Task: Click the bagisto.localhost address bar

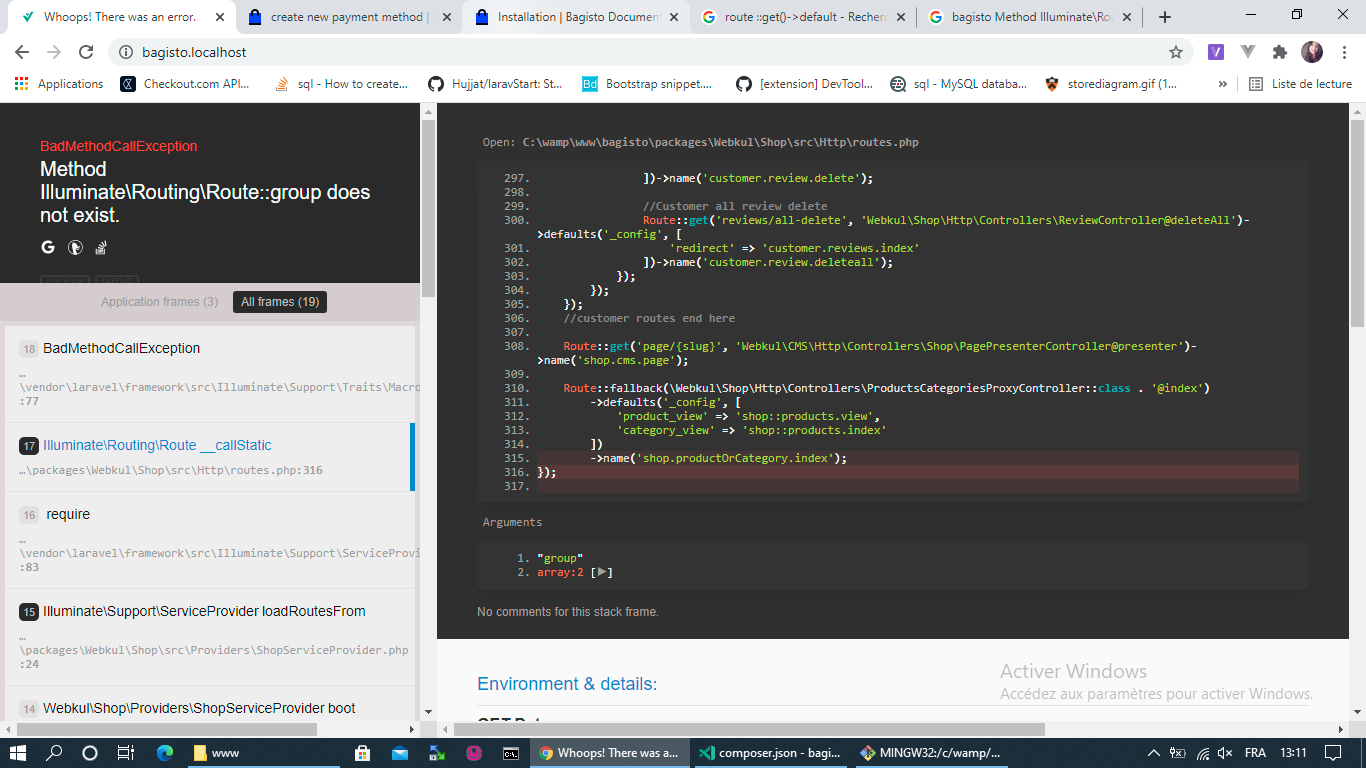Action: pos(640,52)
